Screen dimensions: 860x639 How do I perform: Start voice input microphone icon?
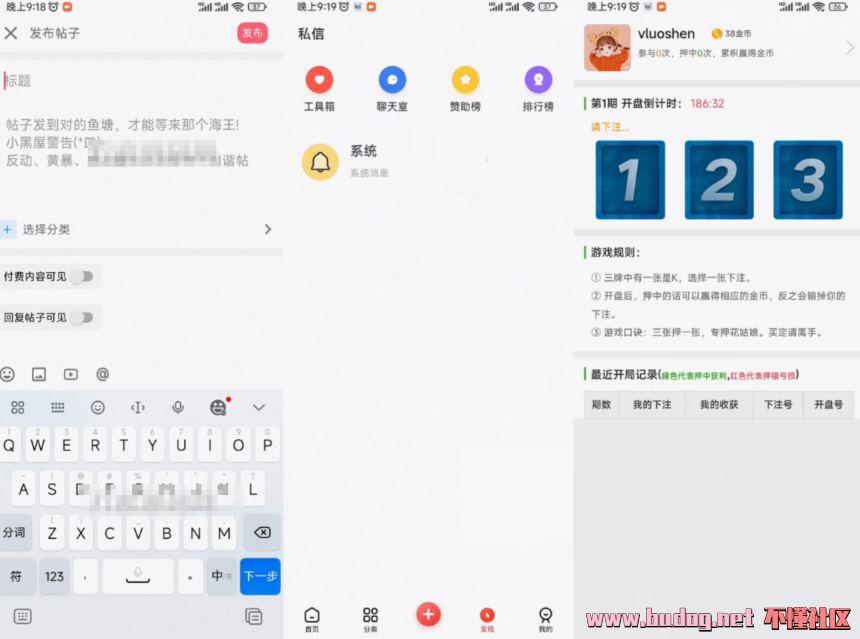coord(178,407)
